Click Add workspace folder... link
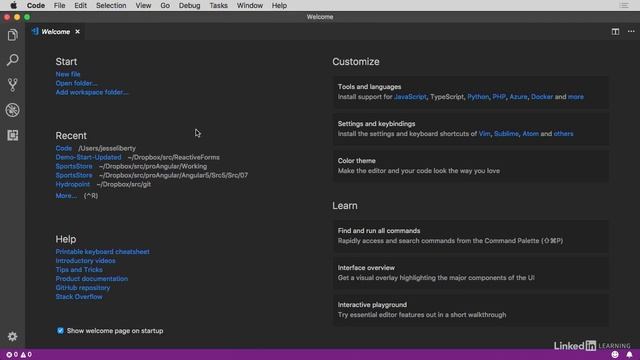Image resolution: width=640 pixels, height=360 pixels. pyautogui.click(x=91, y=92)
